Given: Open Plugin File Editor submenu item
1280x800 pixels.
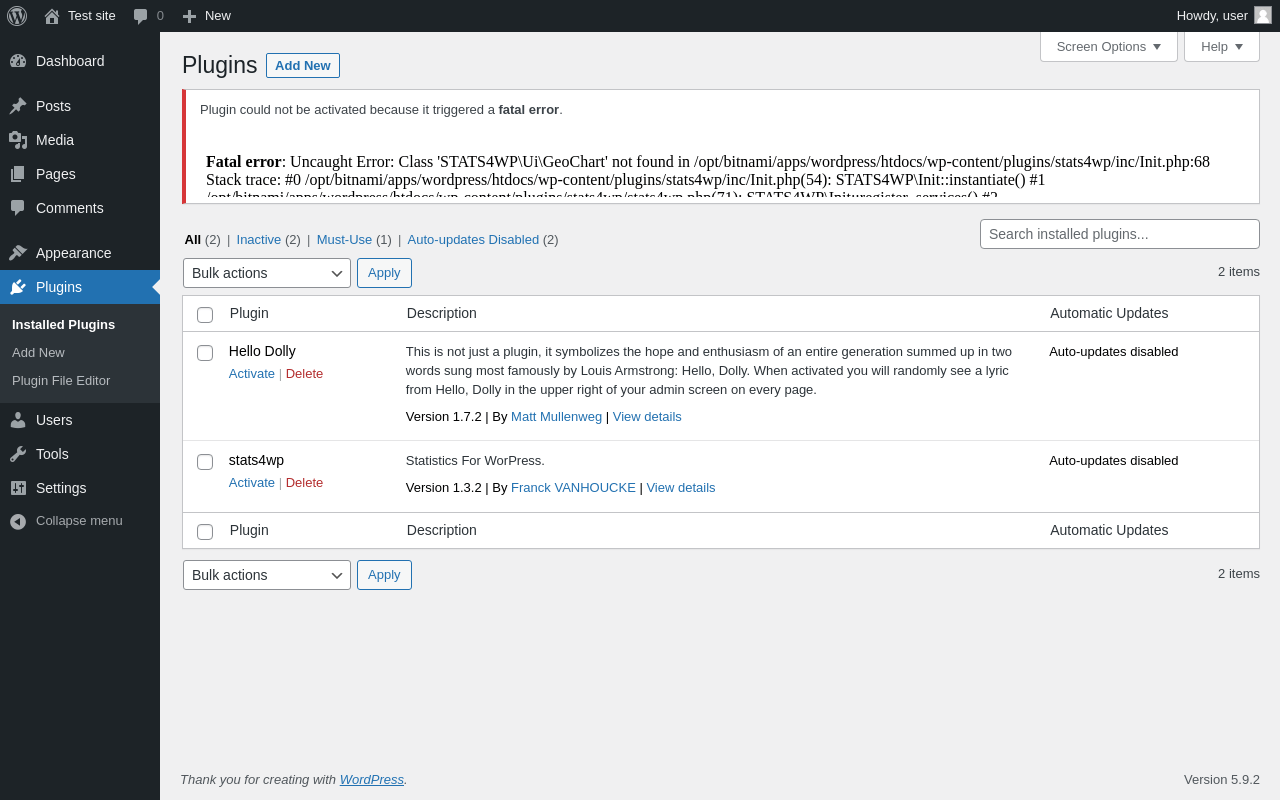Looking at the screenshot, I should [x=61, y=380].
